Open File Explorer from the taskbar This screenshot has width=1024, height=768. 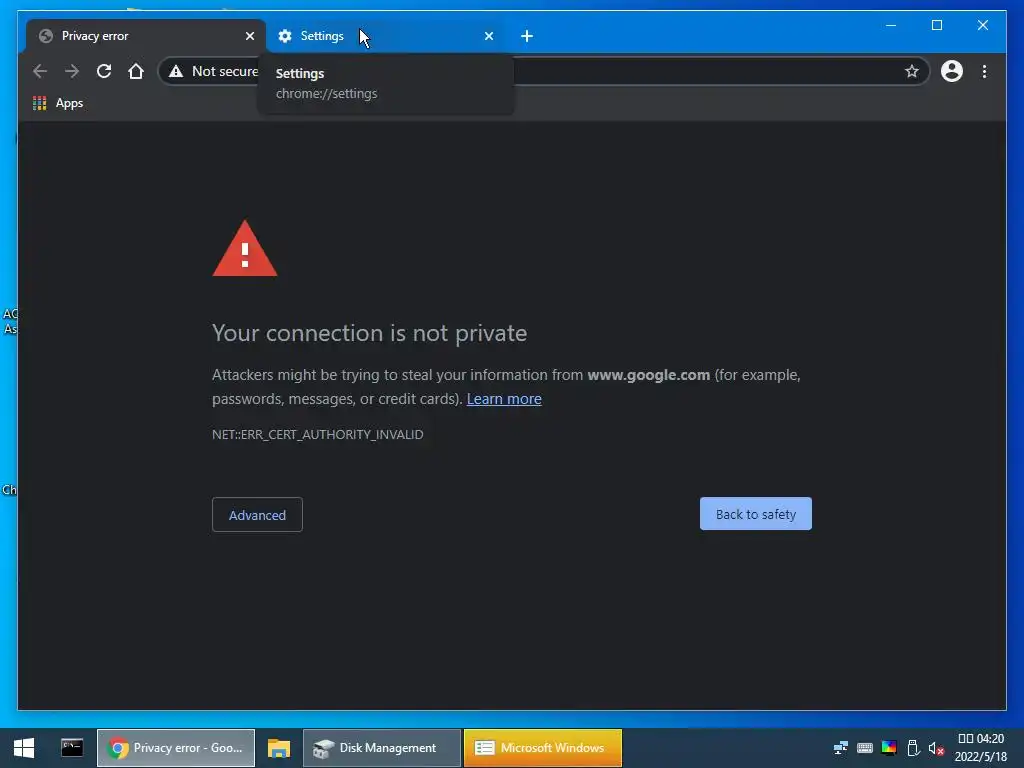(279, 748)
